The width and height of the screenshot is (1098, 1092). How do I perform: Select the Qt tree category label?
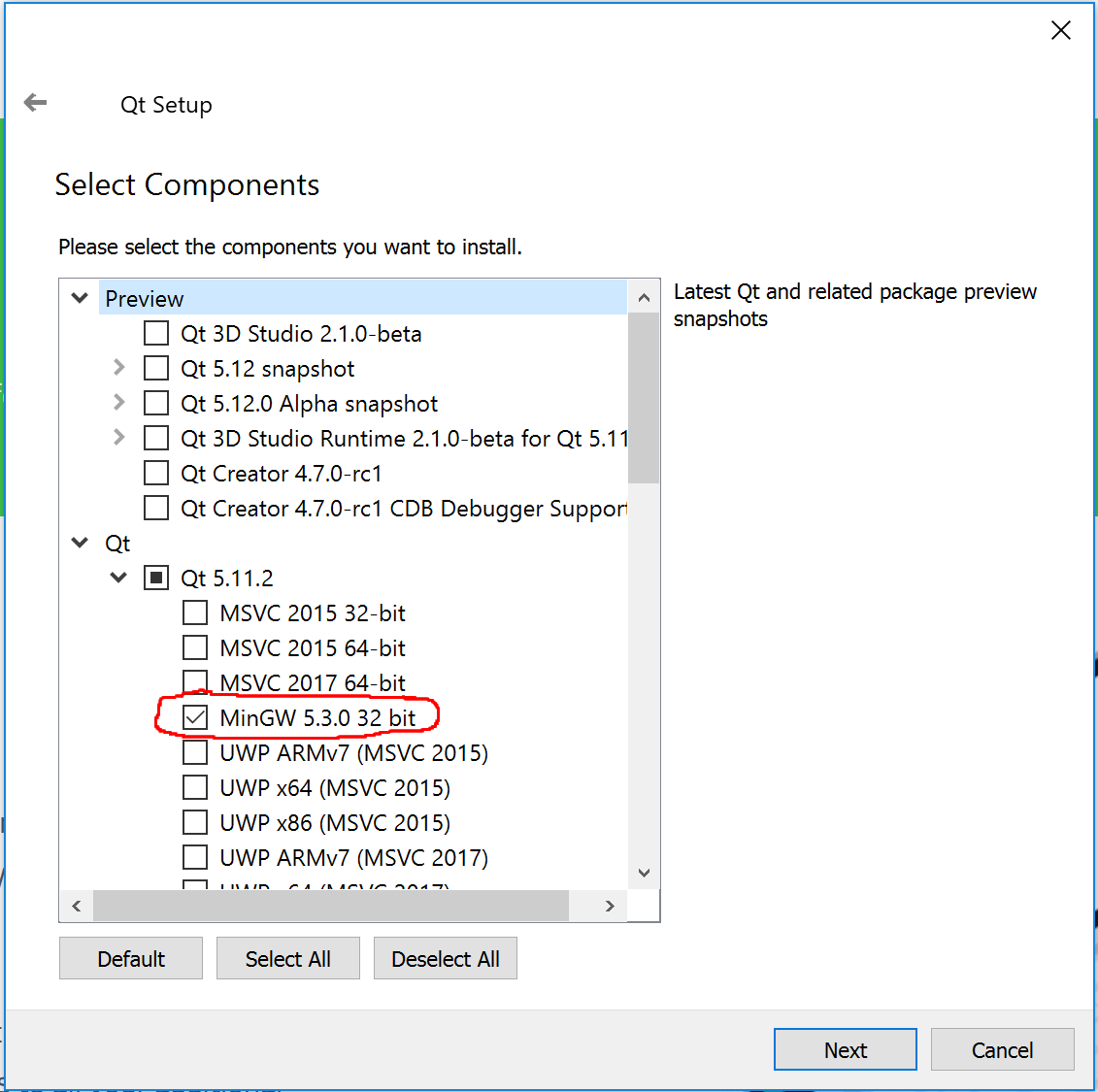click(x=117, y=544)
